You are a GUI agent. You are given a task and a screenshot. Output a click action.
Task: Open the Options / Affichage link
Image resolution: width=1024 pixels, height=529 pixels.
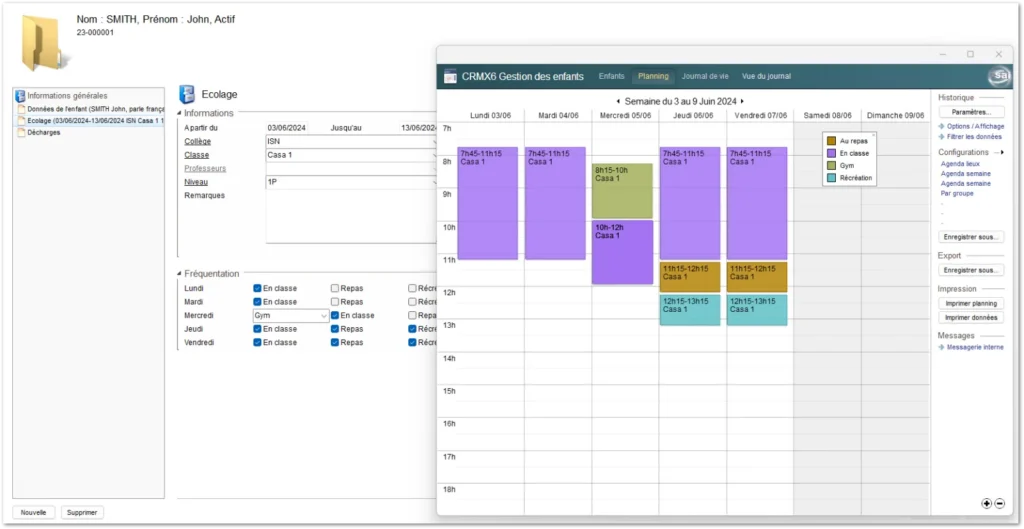(x=975, y=126)
